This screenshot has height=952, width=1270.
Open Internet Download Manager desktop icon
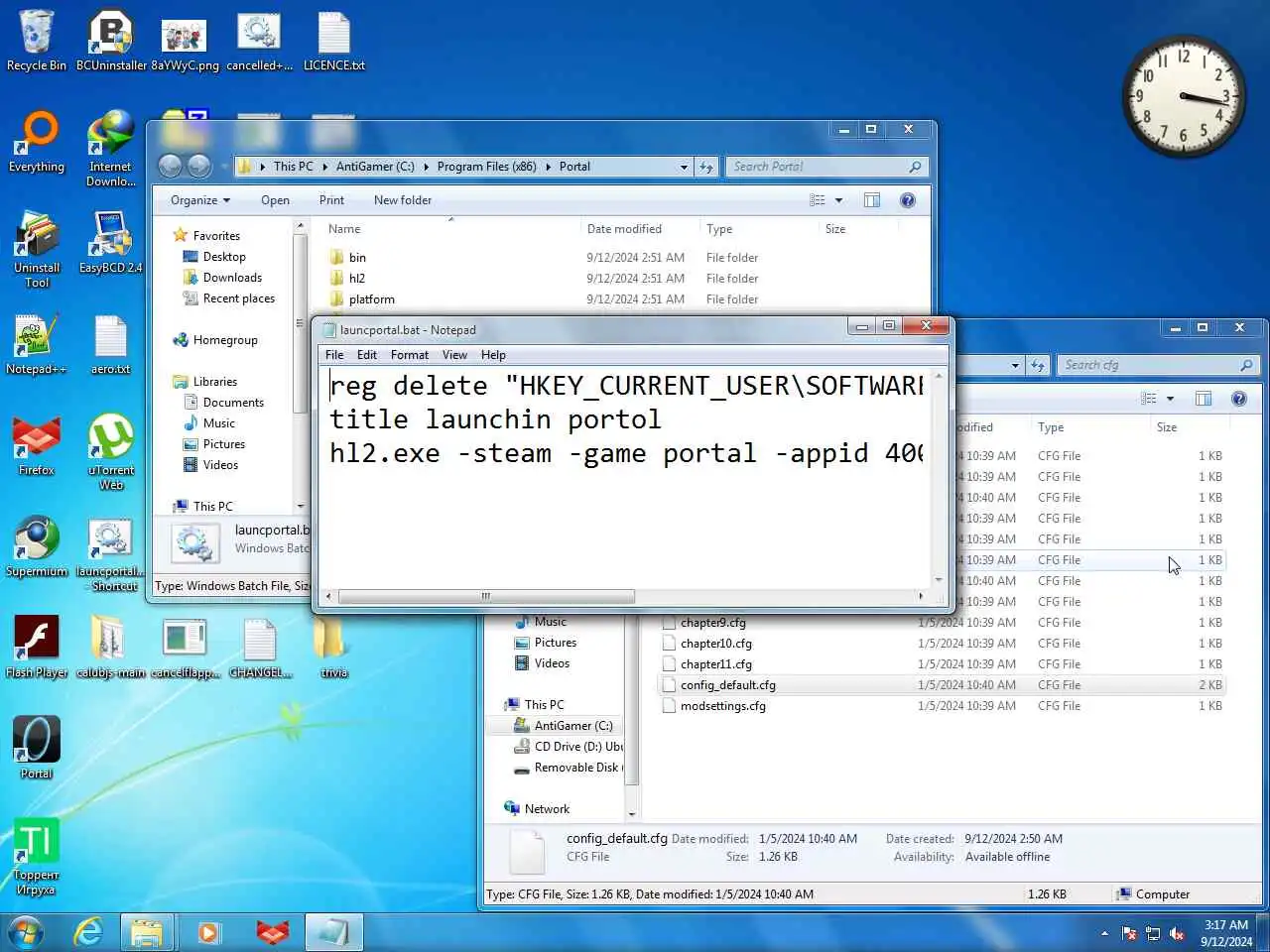pyautogui.click(x=111, y=149)
